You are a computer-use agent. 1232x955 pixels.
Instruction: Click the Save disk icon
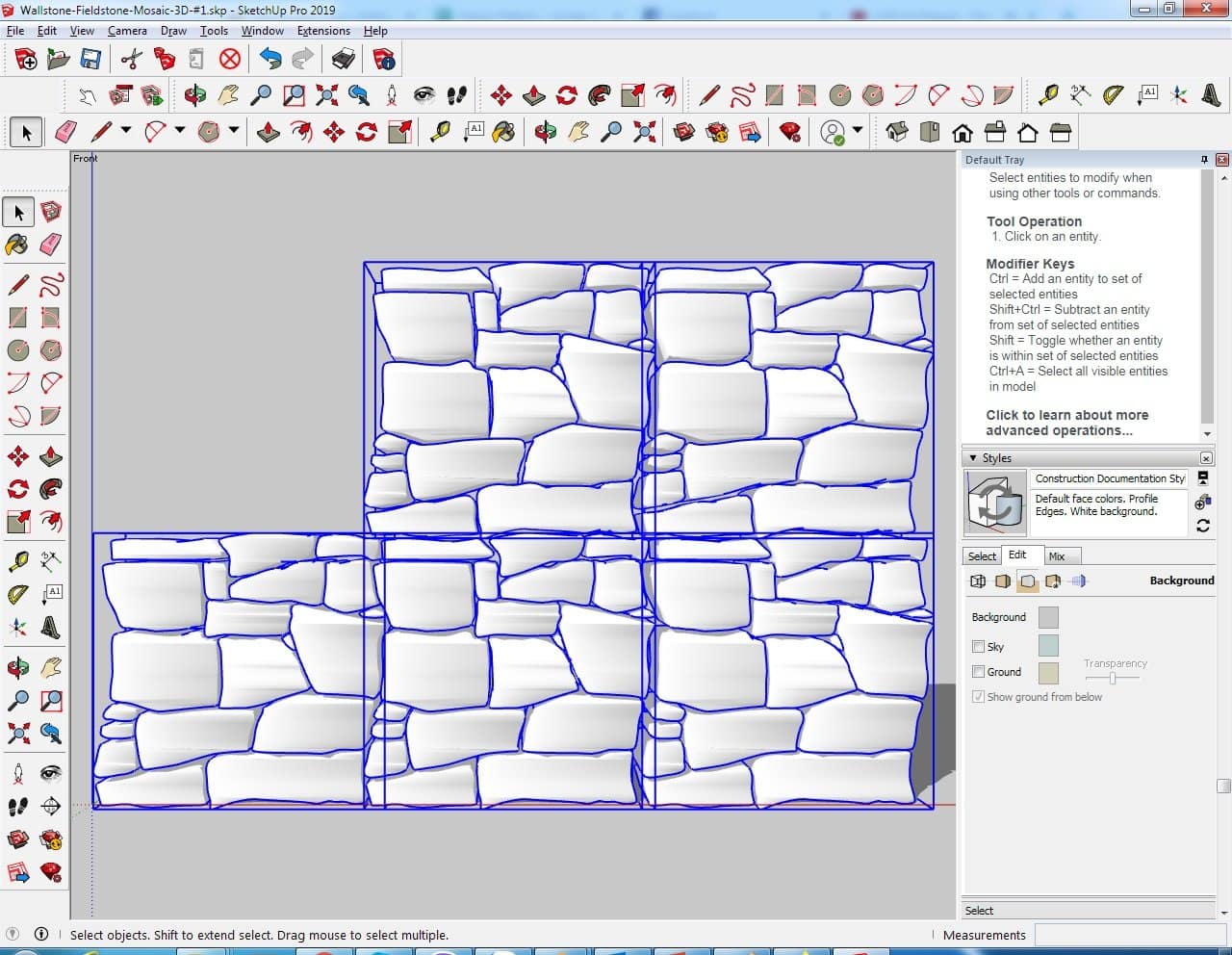pos(90,60)
